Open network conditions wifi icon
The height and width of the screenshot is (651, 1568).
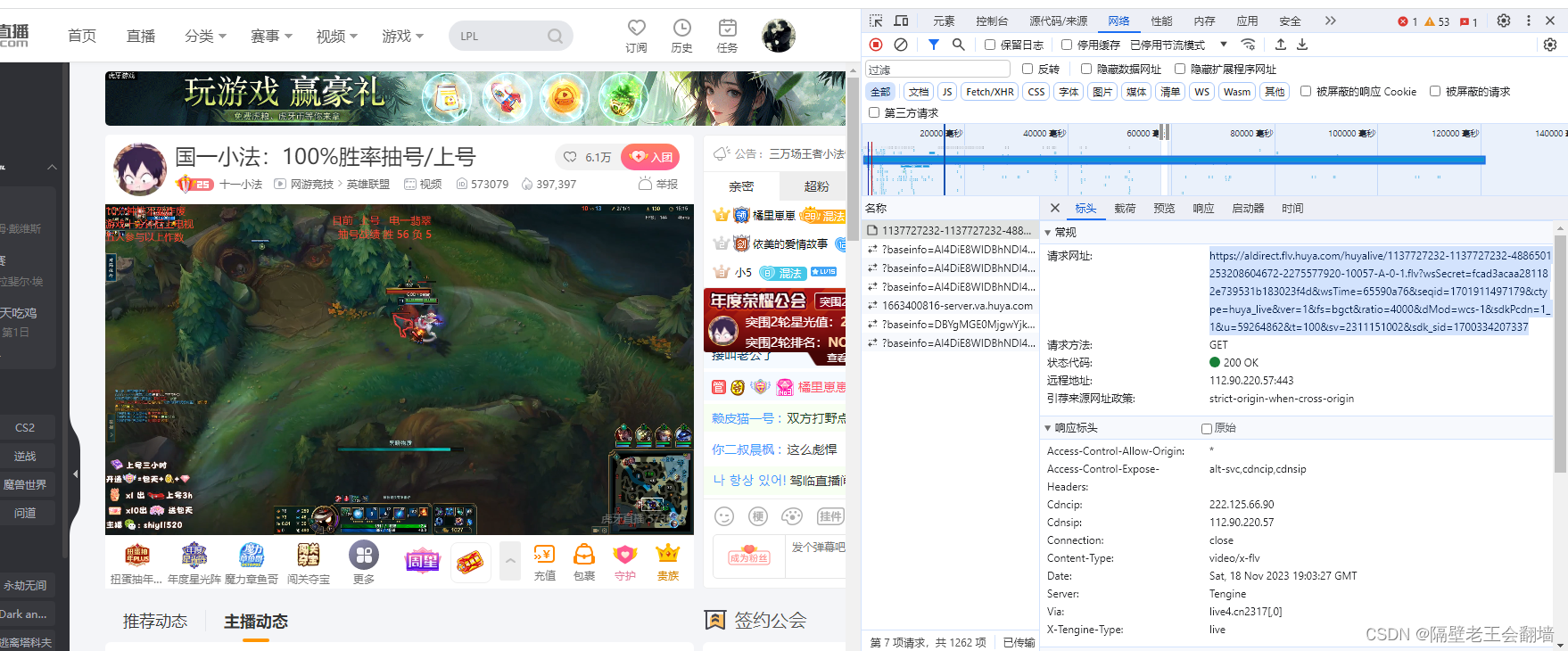click(x=1248, y=44)
